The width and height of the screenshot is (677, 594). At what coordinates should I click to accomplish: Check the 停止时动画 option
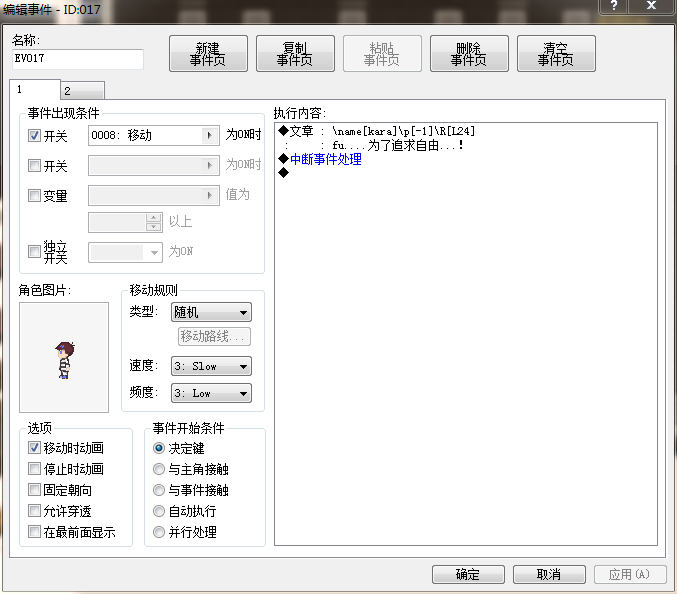pos(34,468)
